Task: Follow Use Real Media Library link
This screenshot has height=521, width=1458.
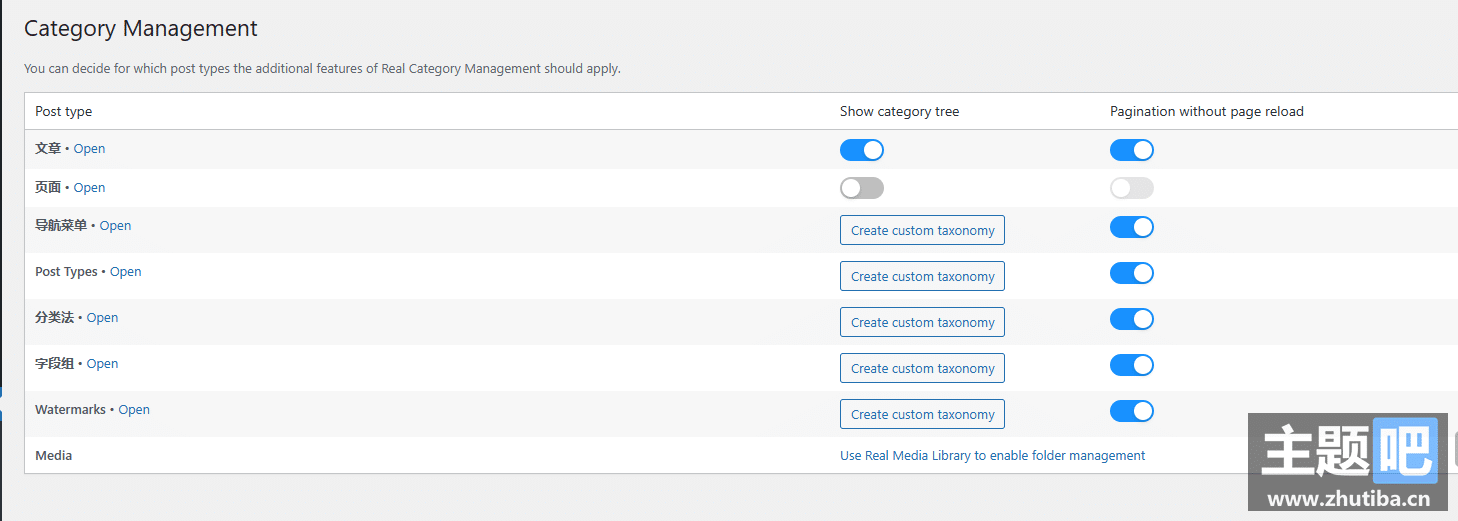Action: point(992,455)
